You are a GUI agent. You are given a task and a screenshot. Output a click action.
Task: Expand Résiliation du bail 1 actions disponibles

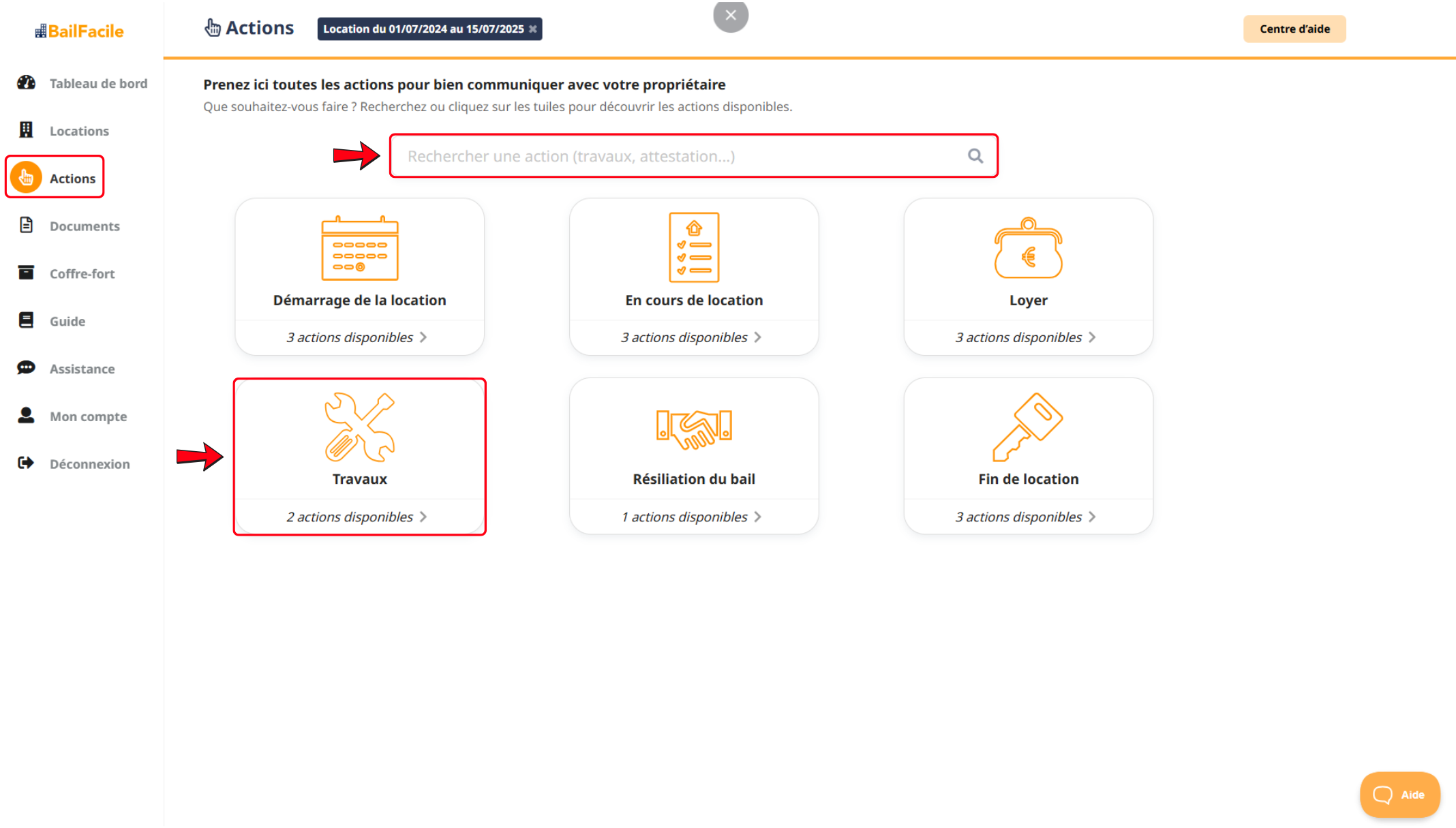(691, 517)
